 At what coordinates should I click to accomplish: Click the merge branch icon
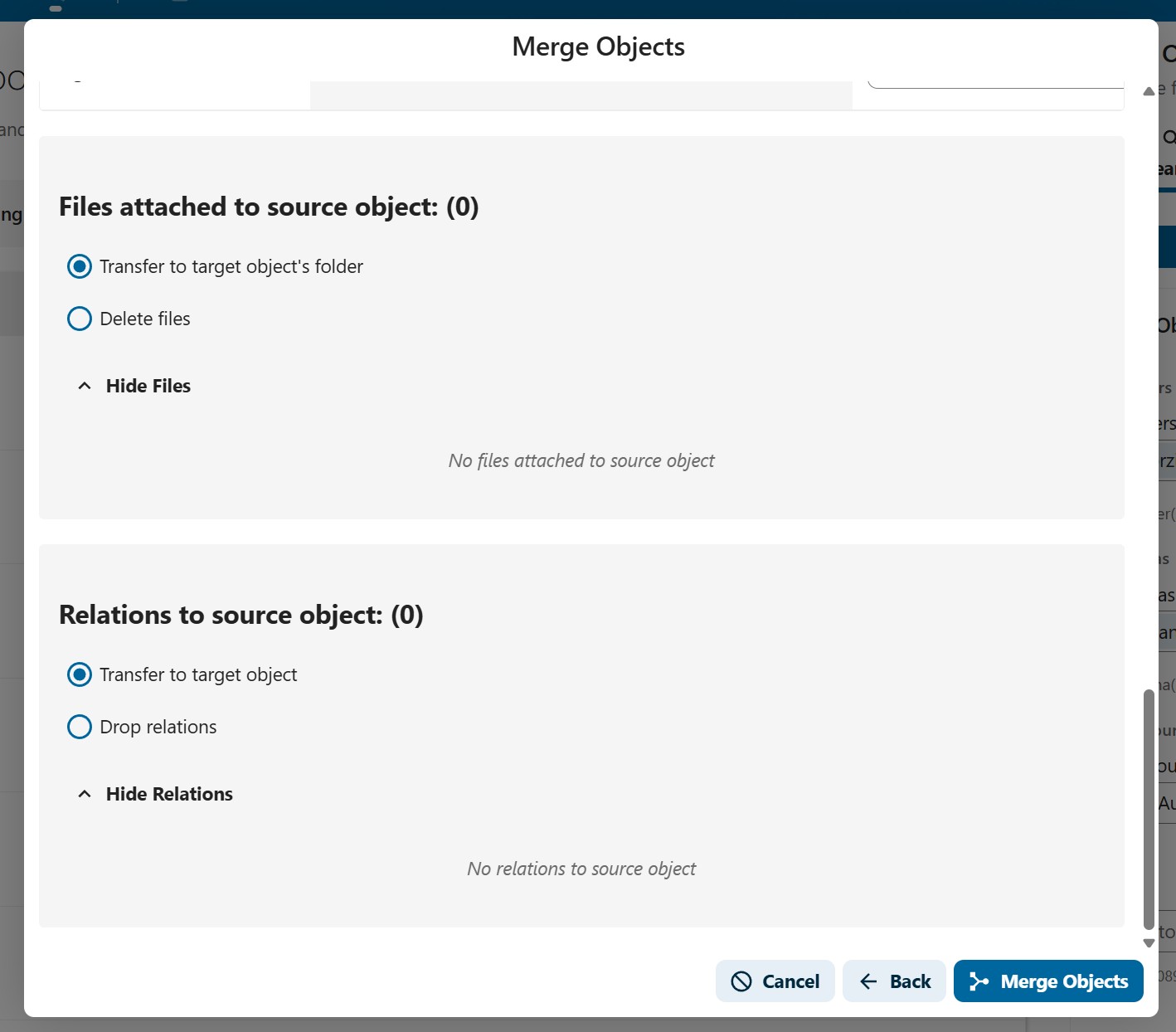point(979,982)
